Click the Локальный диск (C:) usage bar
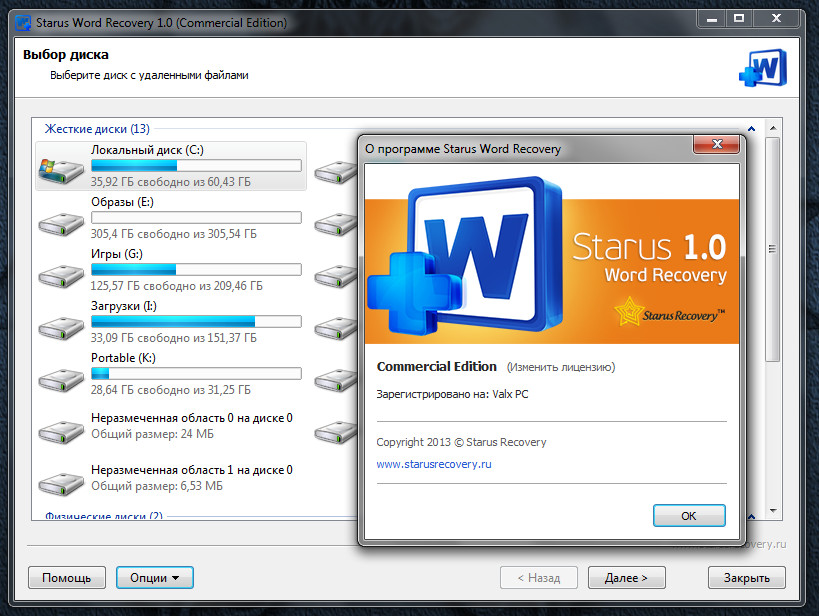This screenshot has height=616, width=819. 196,166
